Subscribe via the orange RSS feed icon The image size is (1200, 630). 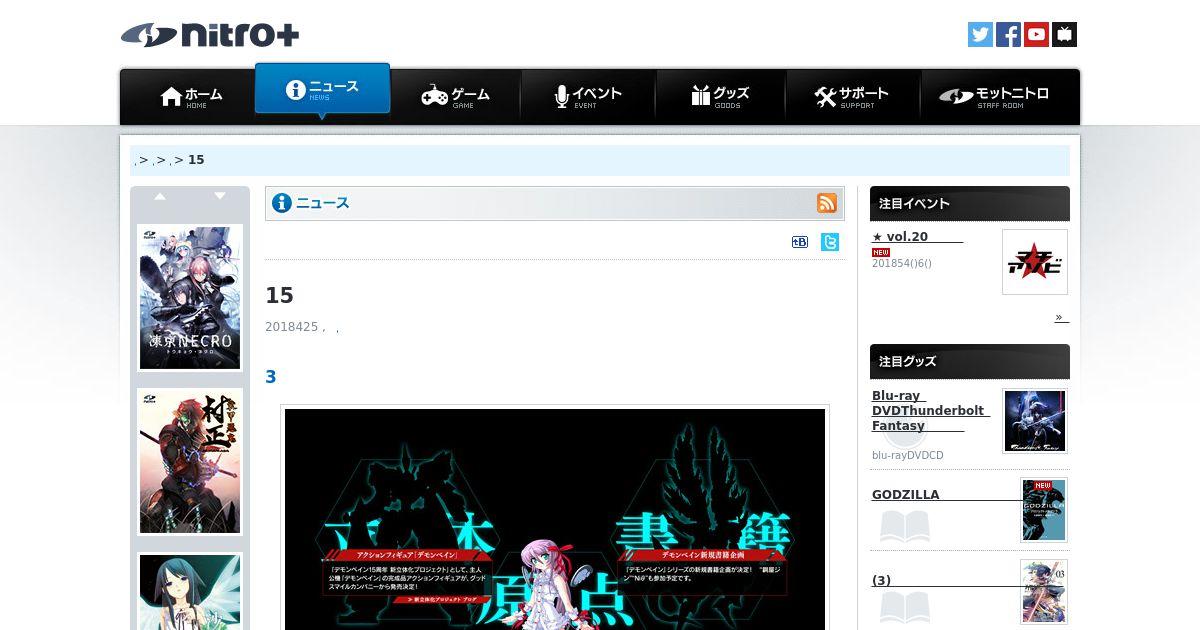point(827,203)
